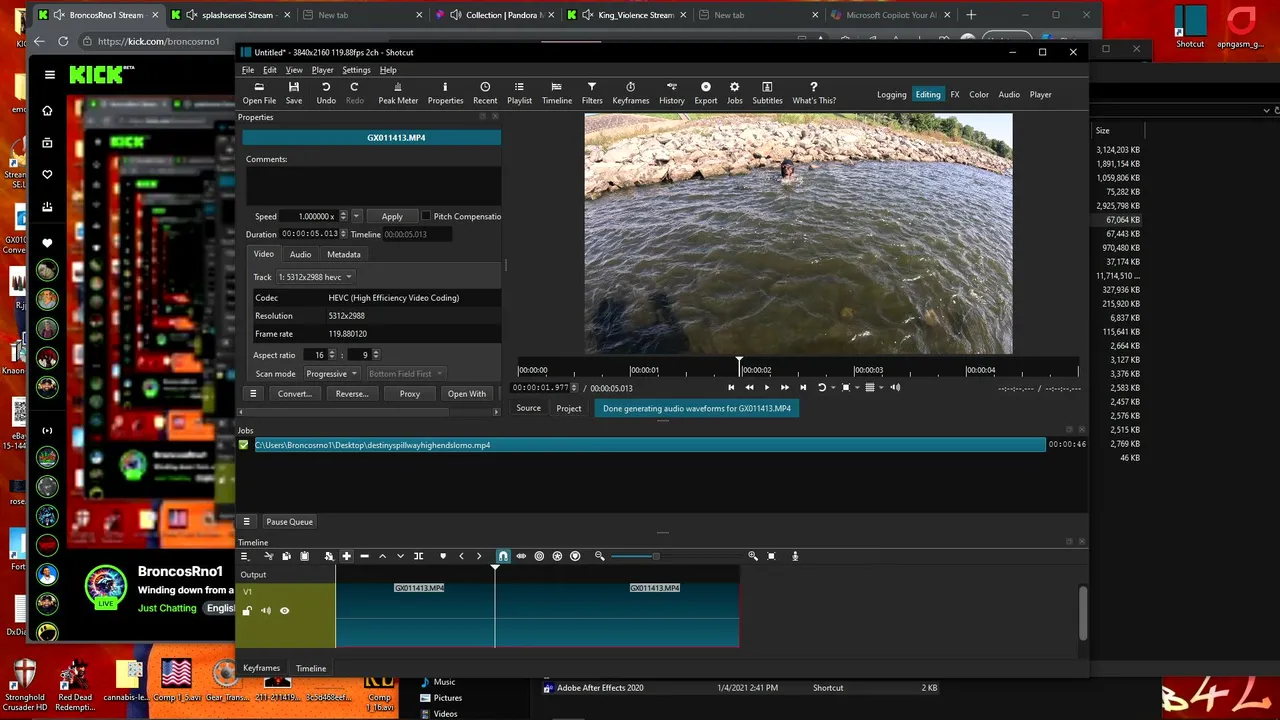Open the History panel
Image resolution: width=1280 pixels, height=720 pixels.
pyautogui.click(x=672, y=93)
